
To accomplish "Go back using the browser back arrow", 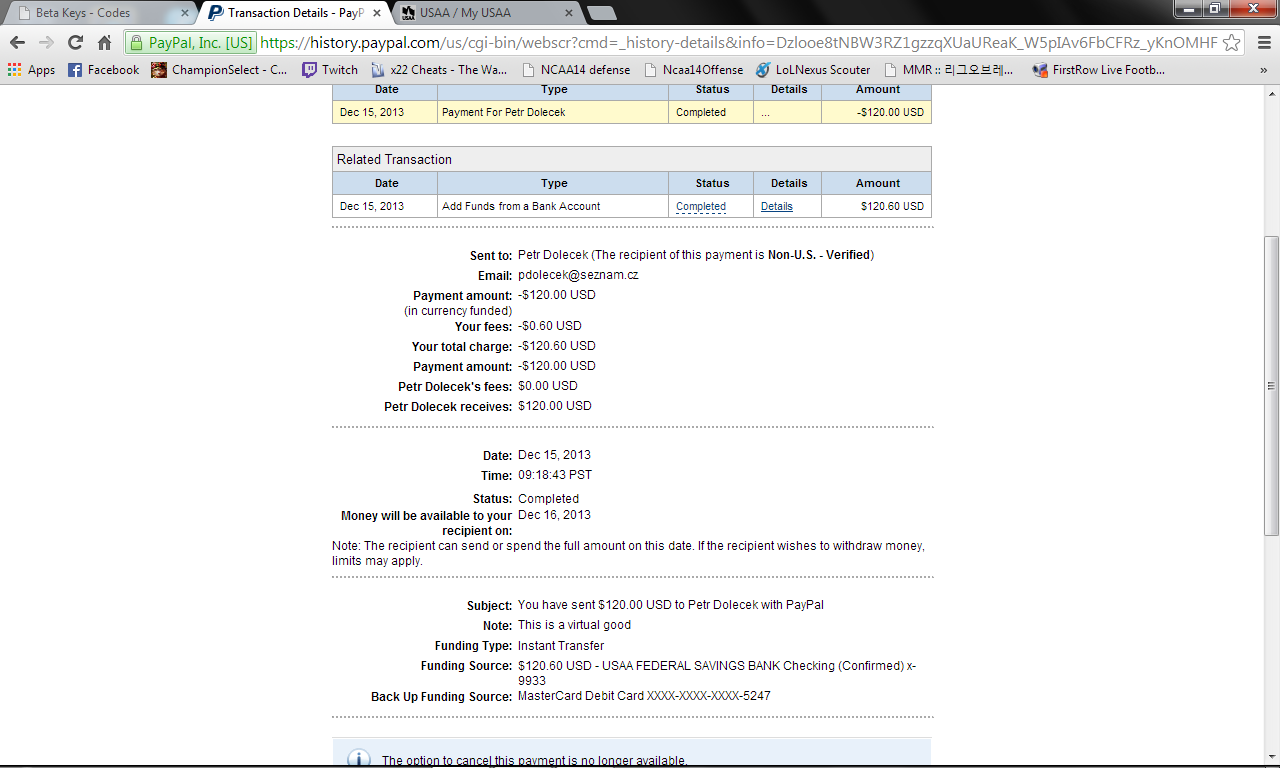I will click(x=17, y=43).
